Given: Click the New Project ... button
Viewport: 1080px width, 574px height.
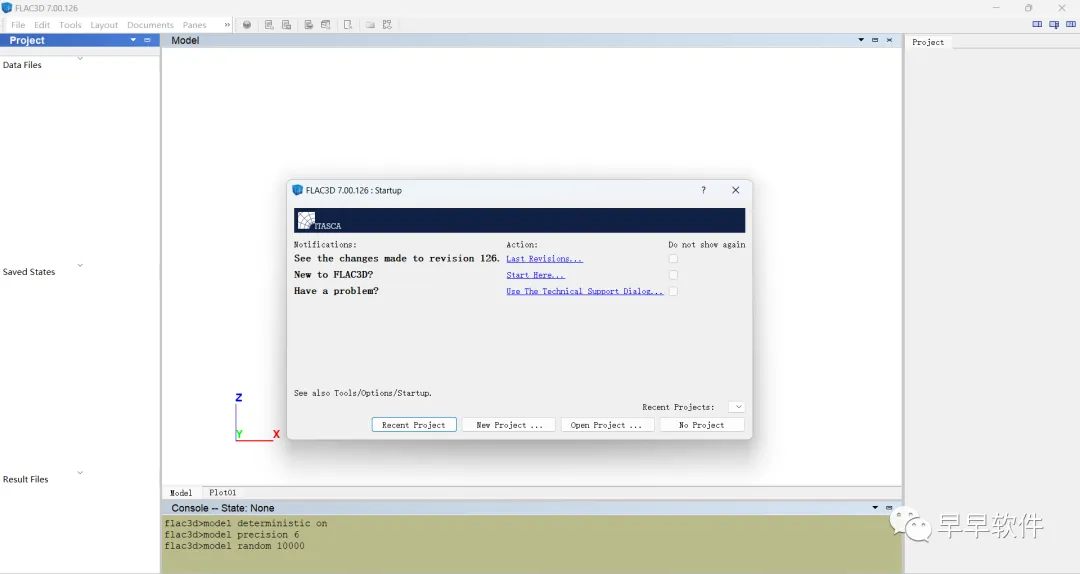Looking at the screenshot, I should [510, 425].
